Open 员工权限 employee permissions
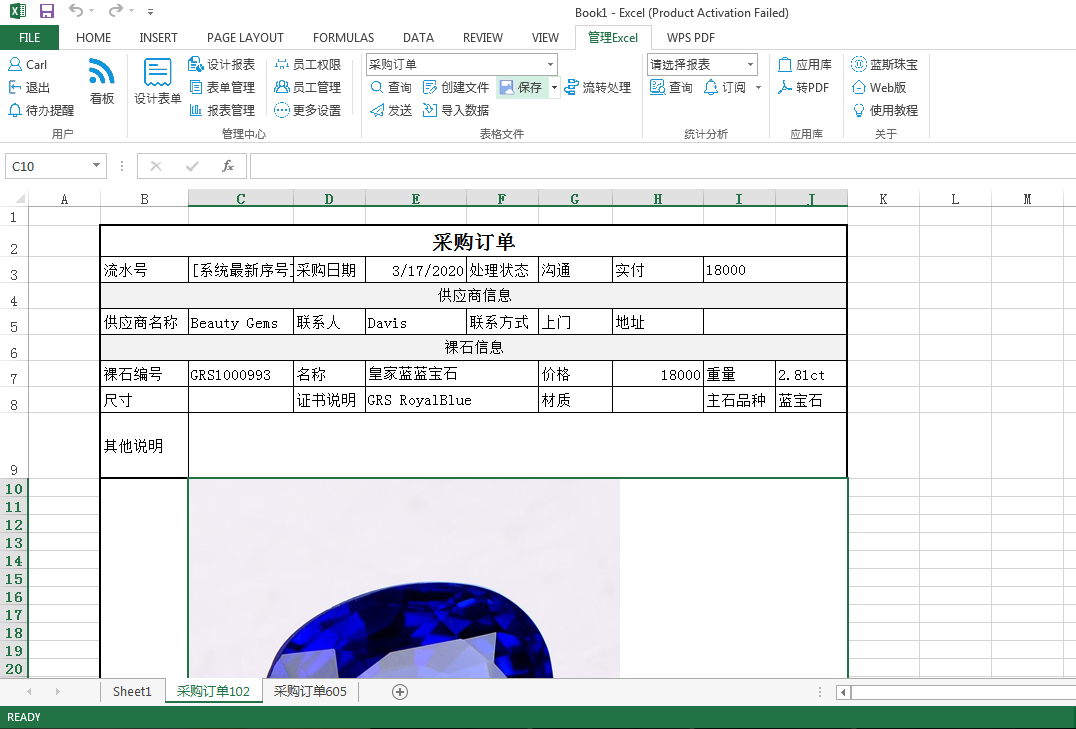The height and width of the screenshot is (729, 1076). [307, 65]
